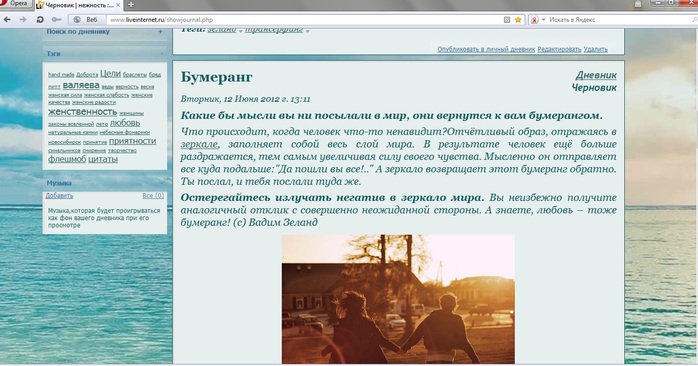Click 'Опубликовать в личный дневник' link
The image size is (698, 366).
(486, 49)
